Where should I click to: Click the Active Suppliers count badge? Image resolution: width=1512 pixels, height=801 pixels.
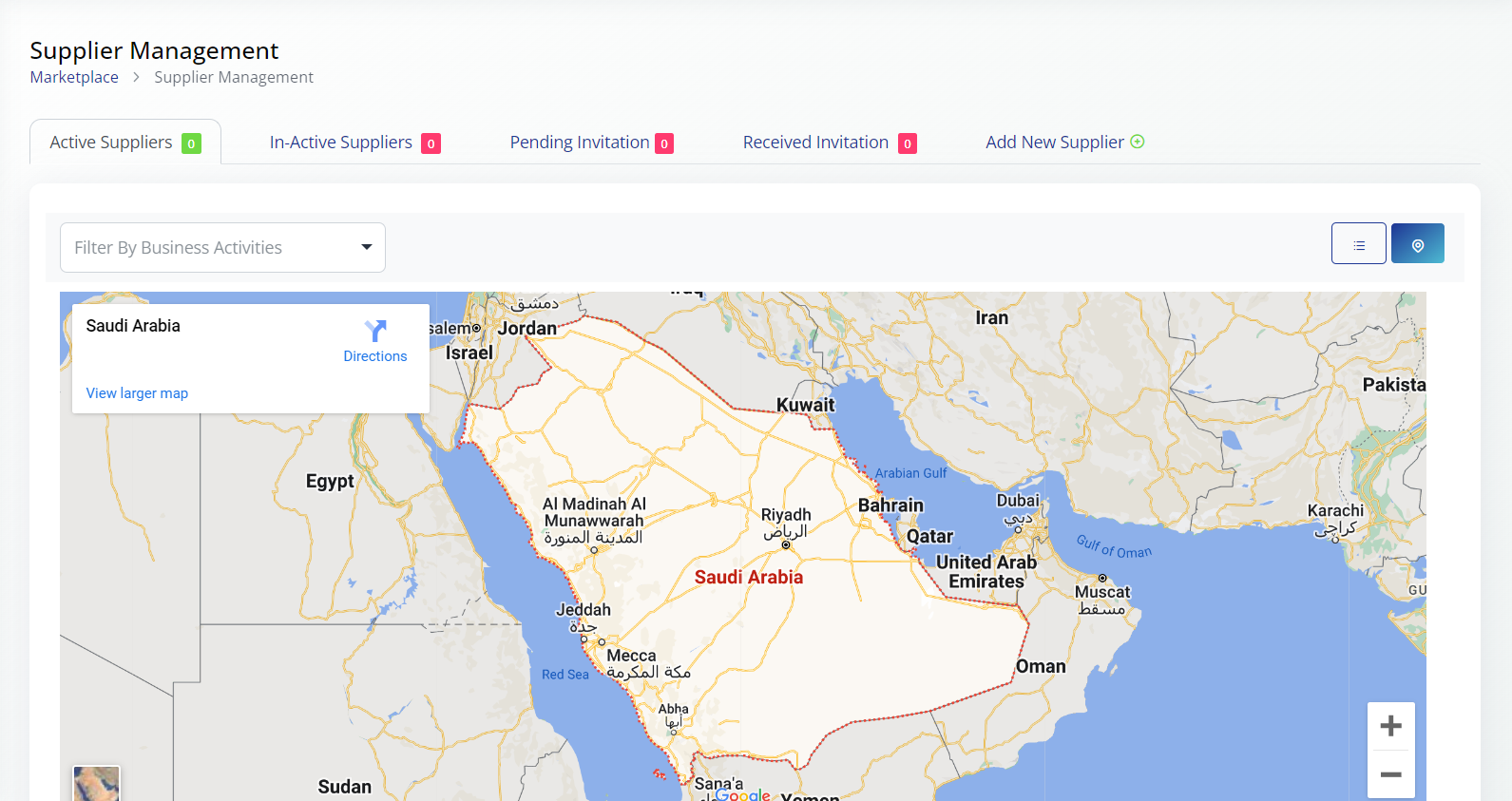(x=191, y=143)
